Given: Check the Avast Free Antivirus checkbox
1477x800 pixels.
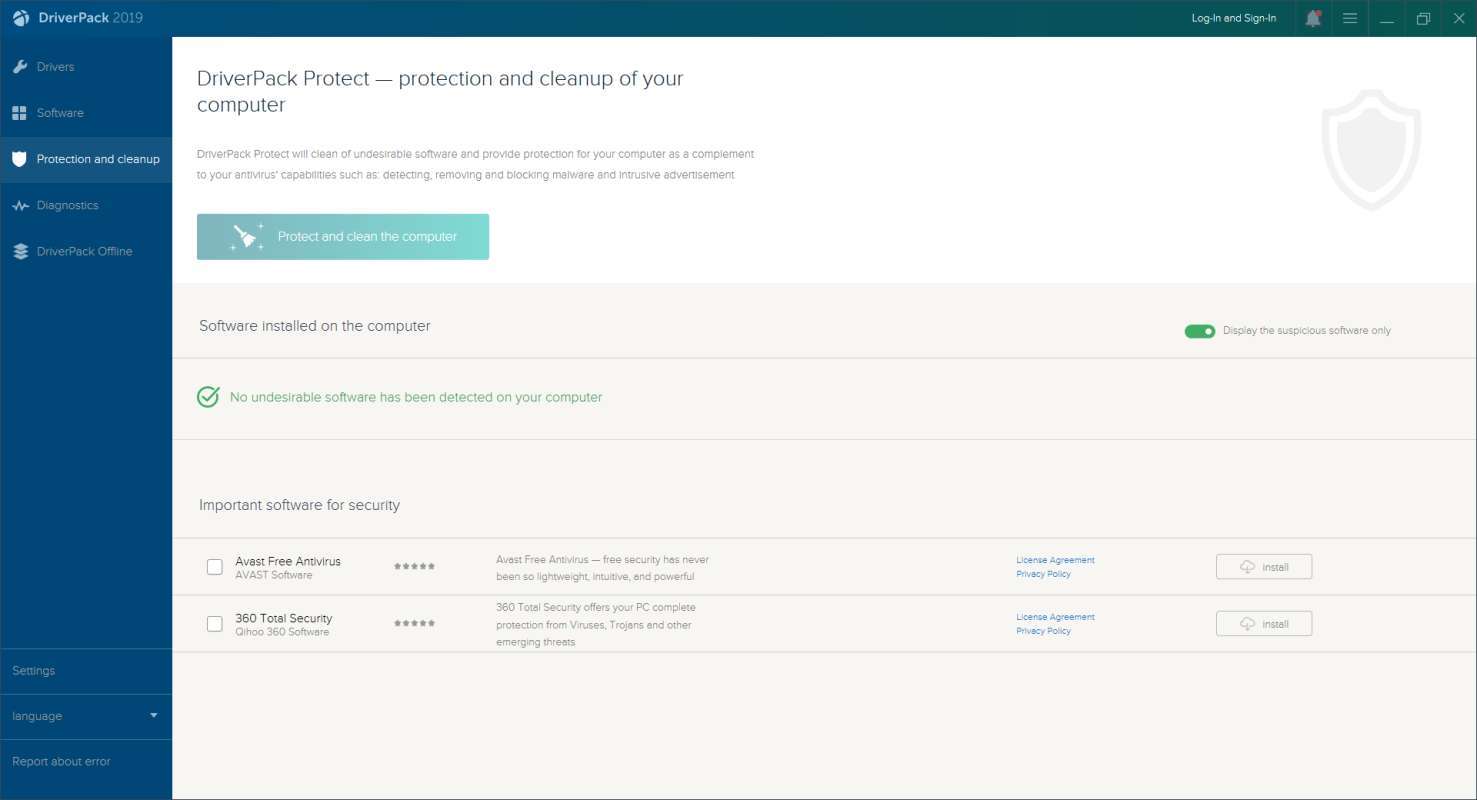Looking at the screenshot, I should point(215,567).
